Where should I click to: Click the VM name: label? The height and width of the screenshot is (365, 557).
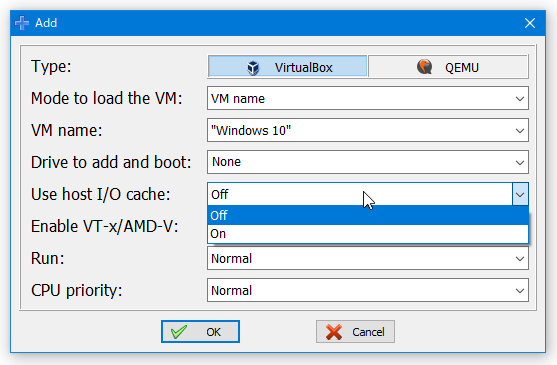point(66,130)
